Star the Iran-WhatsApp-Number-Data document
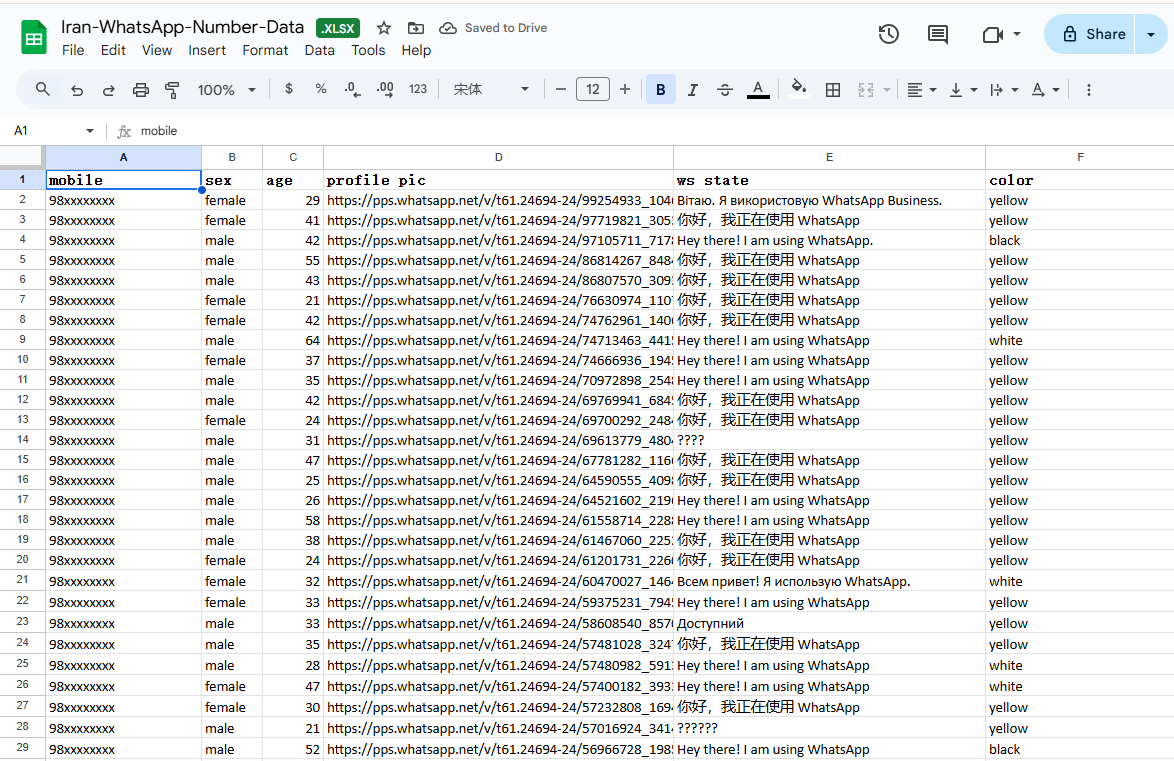Viewport: 1174px width, 761px height. pos(384,28)
